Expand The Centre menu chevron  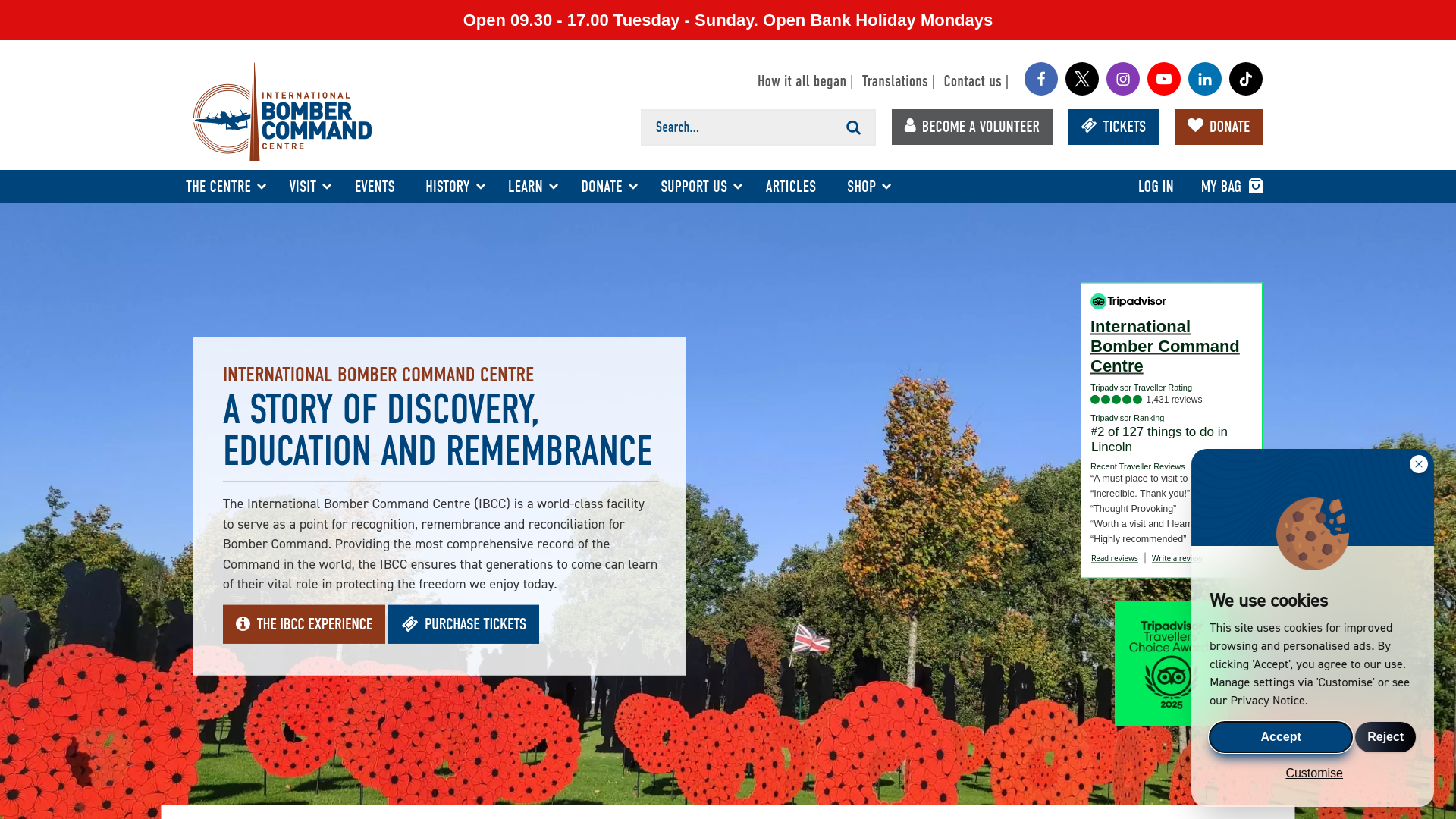click(262, 187)
